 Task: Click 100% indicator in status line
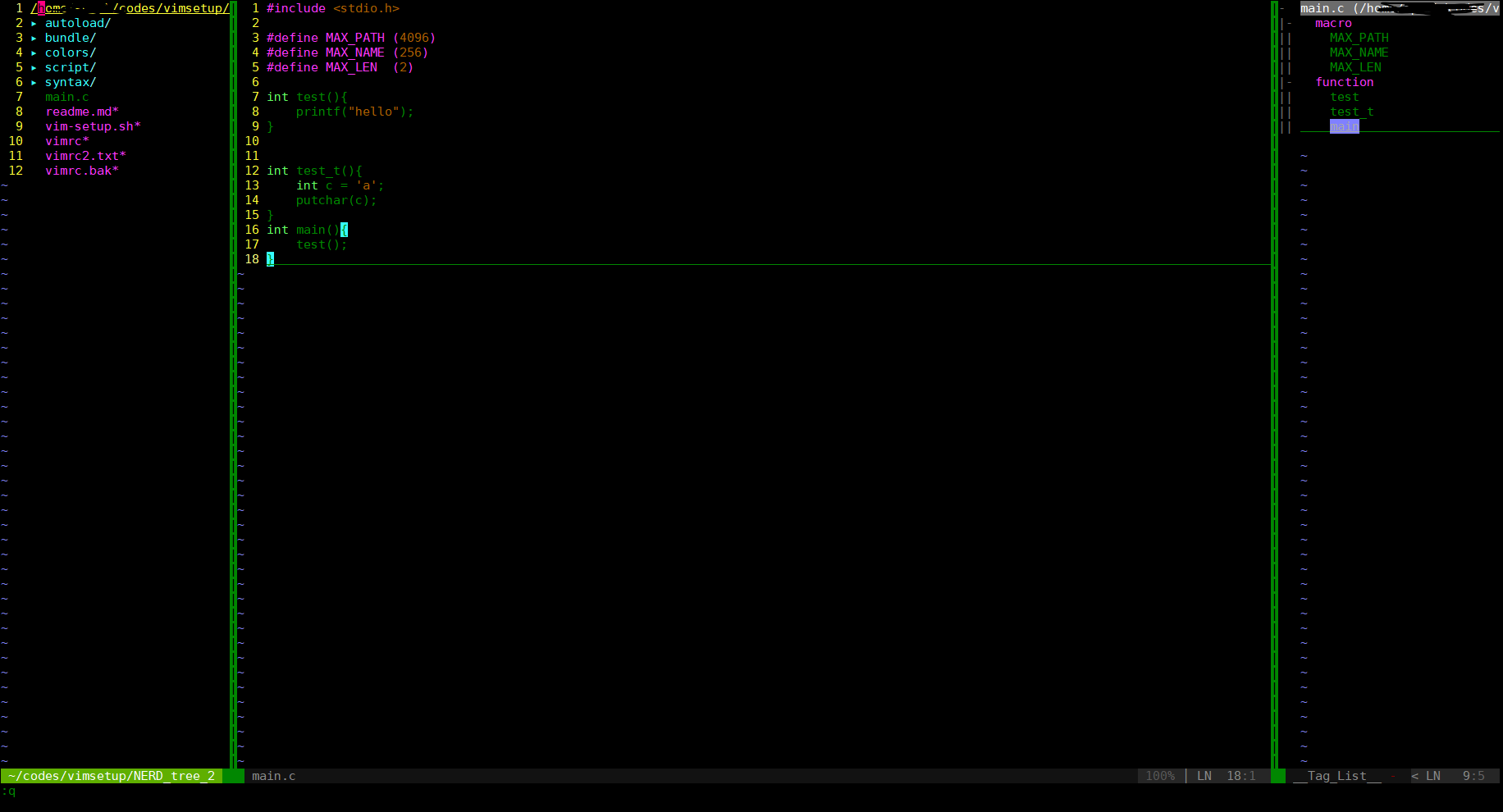pyautogui.click(x=1160, y=776)
